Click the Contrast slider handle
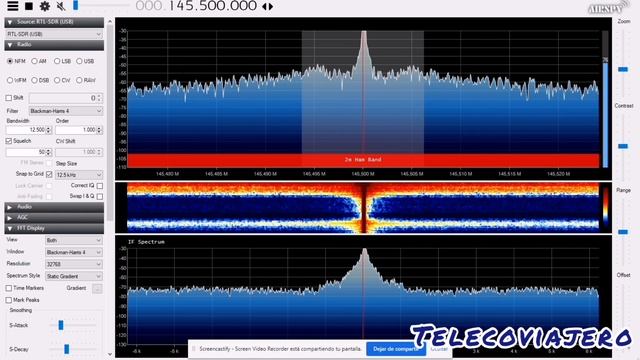 [x=623, y=146]
